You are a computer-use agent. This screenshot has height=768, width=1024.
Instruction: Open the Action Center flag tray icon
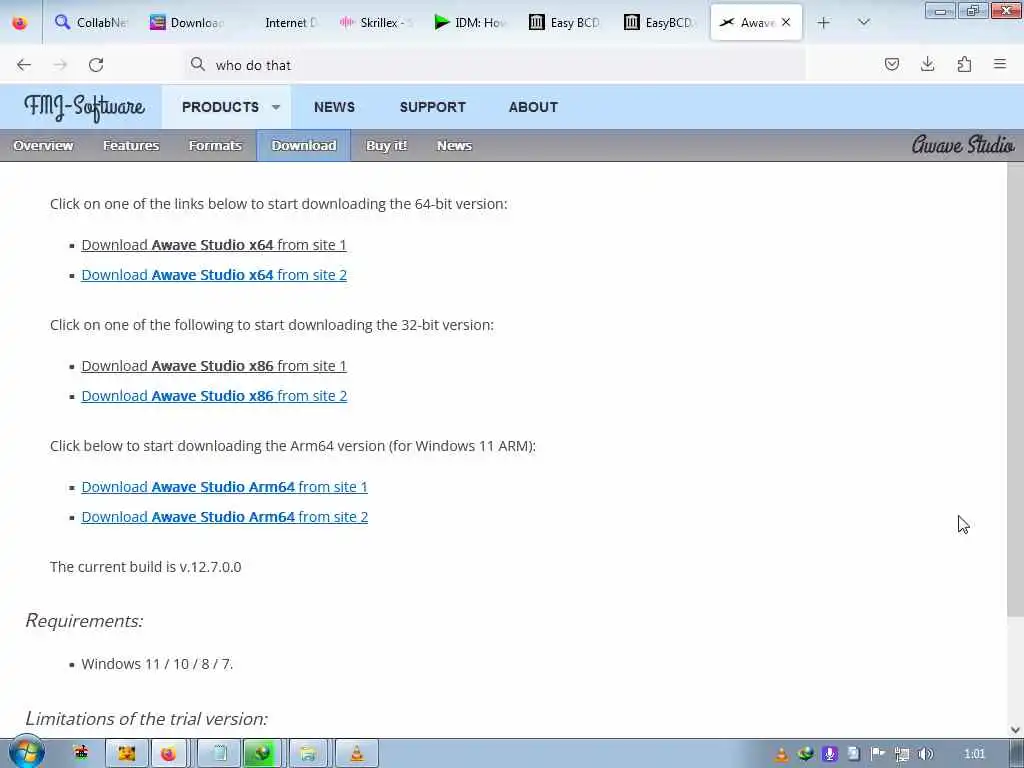[x=878, y=754]
